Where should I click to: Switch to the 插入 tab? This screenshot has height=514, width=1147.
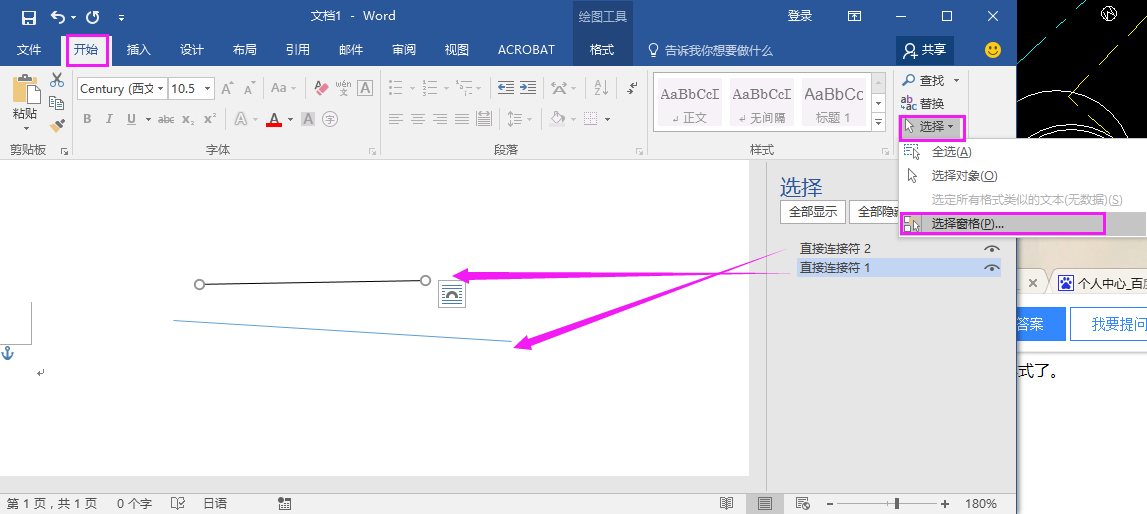138,50
